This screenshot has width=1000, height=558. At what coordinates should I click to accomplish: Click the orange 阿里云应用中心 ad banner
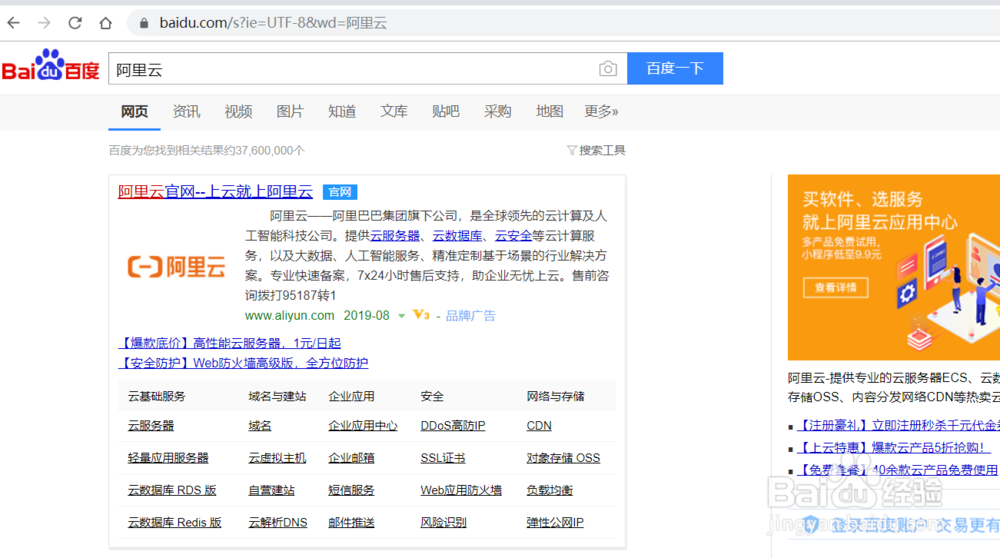click(893, 267)
